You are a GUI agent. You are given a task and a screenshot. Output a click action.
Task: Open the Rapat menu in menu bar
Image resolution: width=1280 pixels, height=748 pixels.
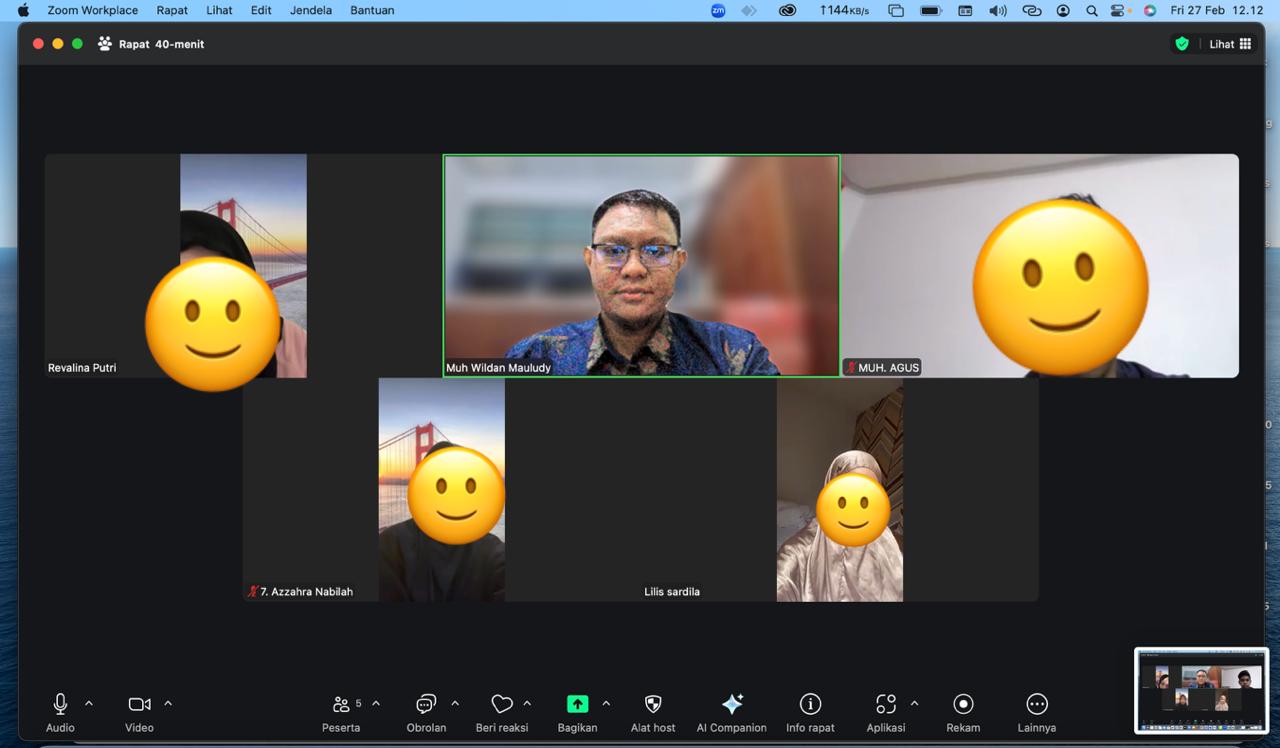[172, 10]
